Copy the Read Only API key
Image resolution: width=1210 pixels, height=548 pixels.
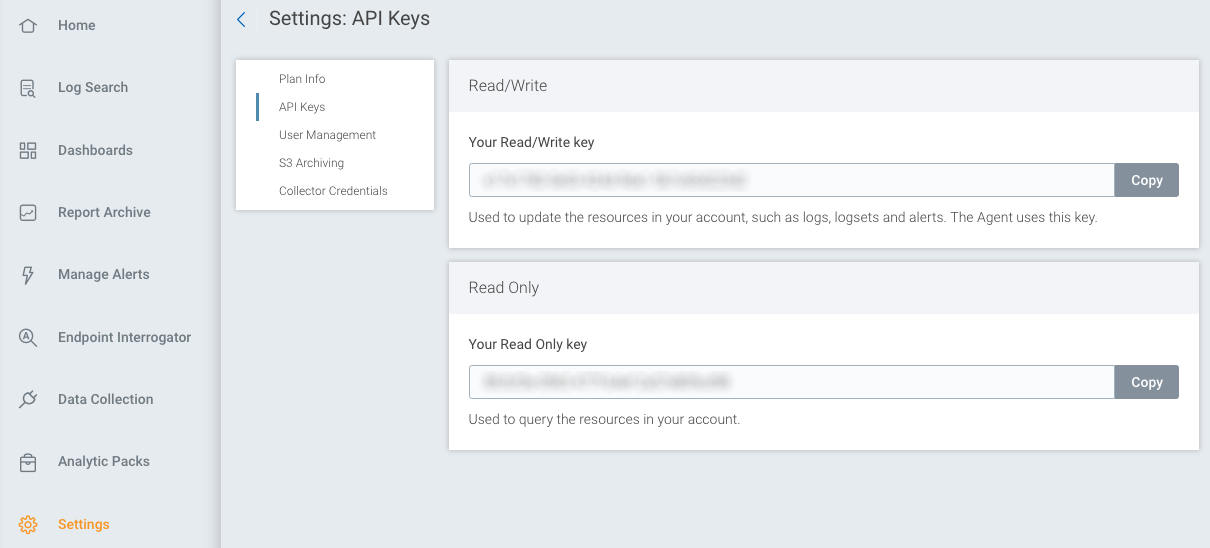click(1146, 382)
